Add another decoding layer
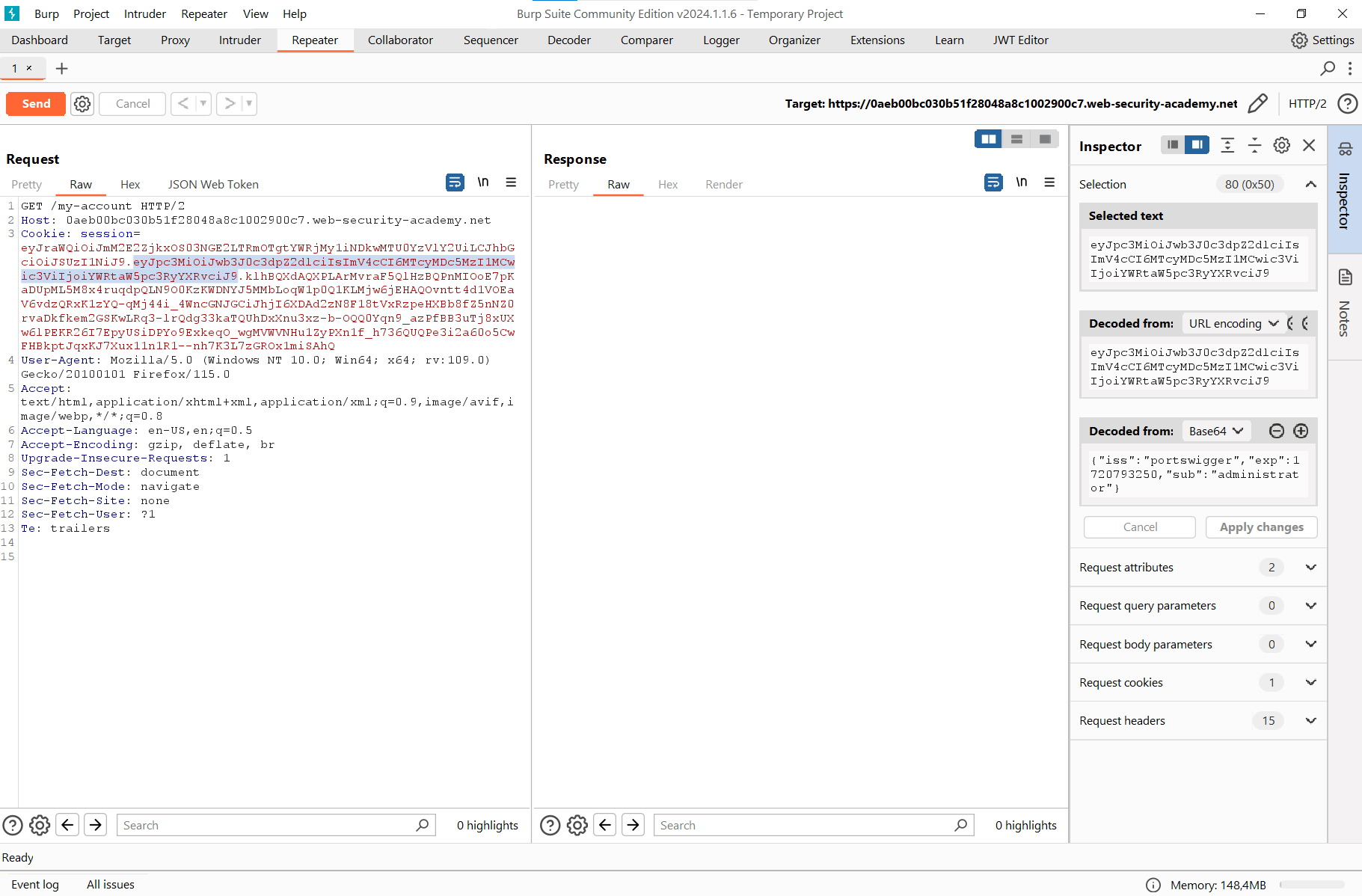Screen dimensions: 1362x896 (x=1301, y=431)
